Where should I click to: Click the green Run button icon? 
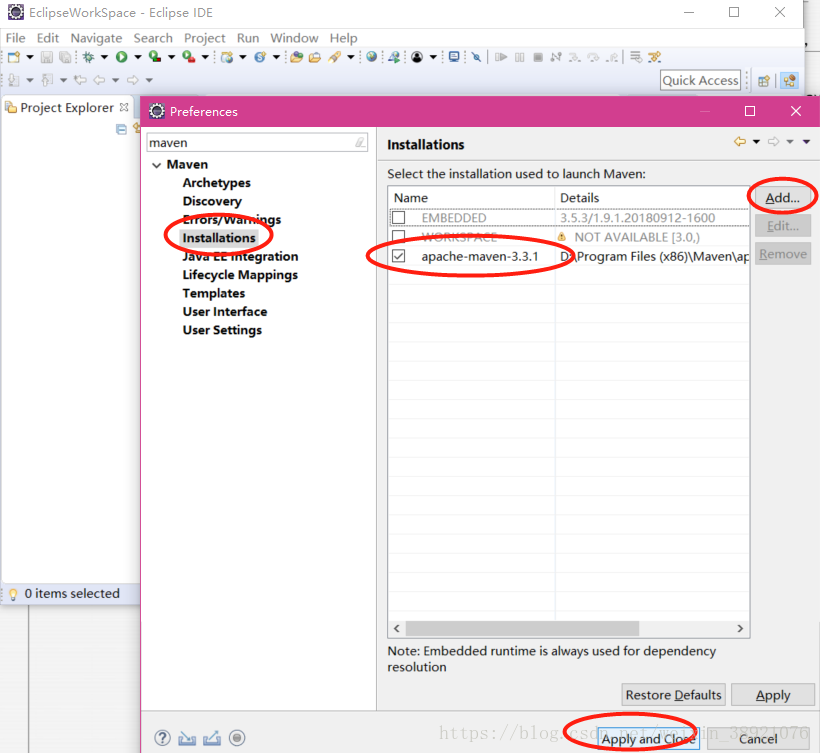point(121,57)
